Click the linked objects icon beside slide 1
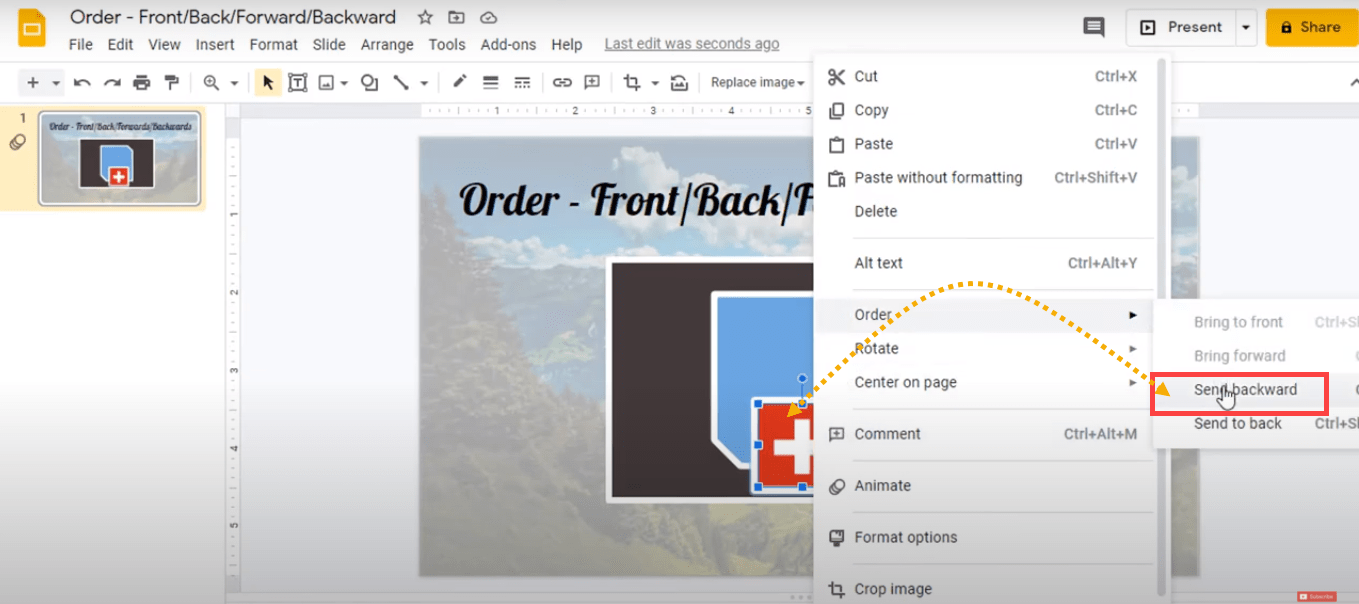The height and width of the screenshot is (604, 1359). pyautogui.click(x=17, y=142)
